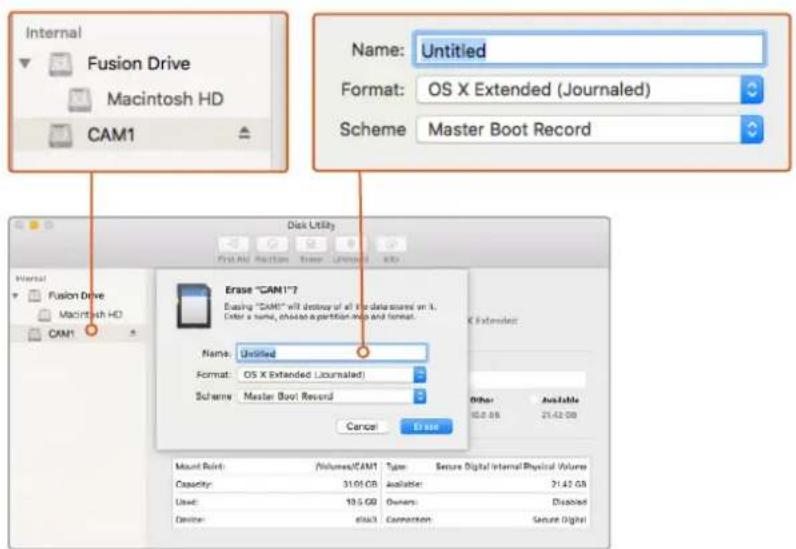Click the CAM1 disk icon in the enlarged callout
Viewport: 796px width, 549px height.
point(60,135)
